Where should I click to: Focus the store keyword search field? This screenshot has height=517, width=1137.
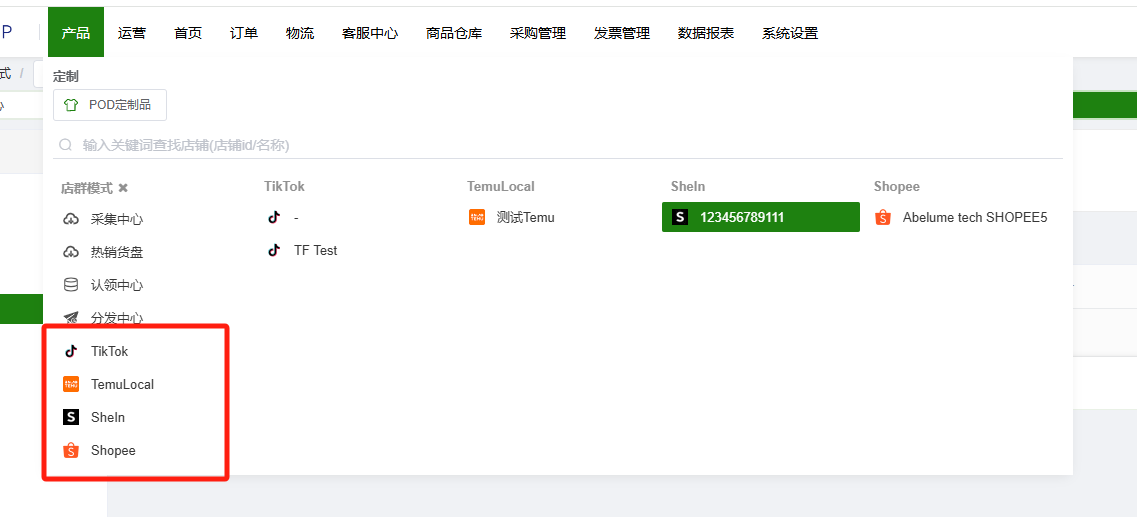coord(558,145)
